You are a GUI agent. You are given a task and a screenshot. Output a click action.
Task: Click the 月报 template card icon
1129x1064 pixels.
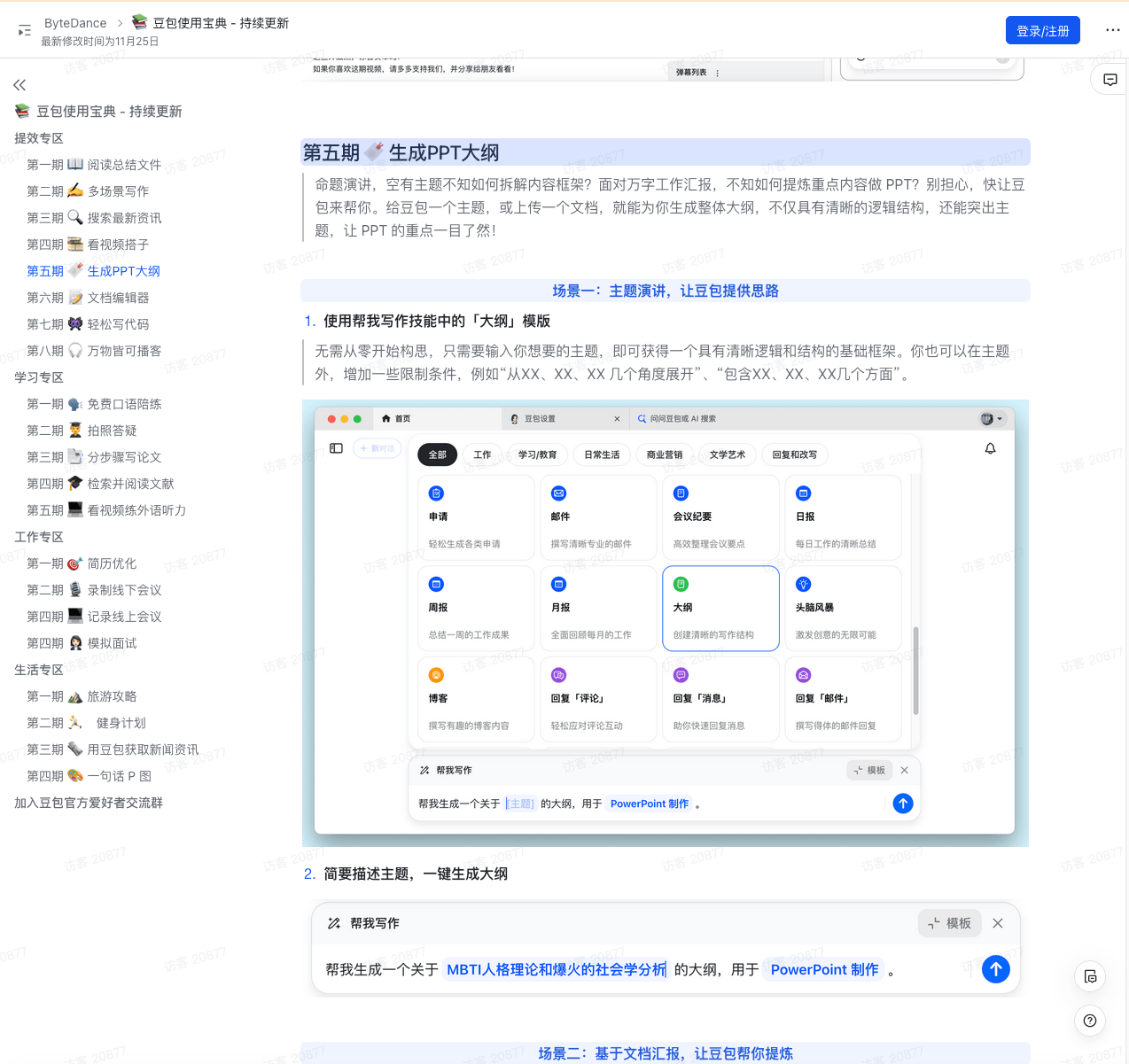[x=558, y=584]
